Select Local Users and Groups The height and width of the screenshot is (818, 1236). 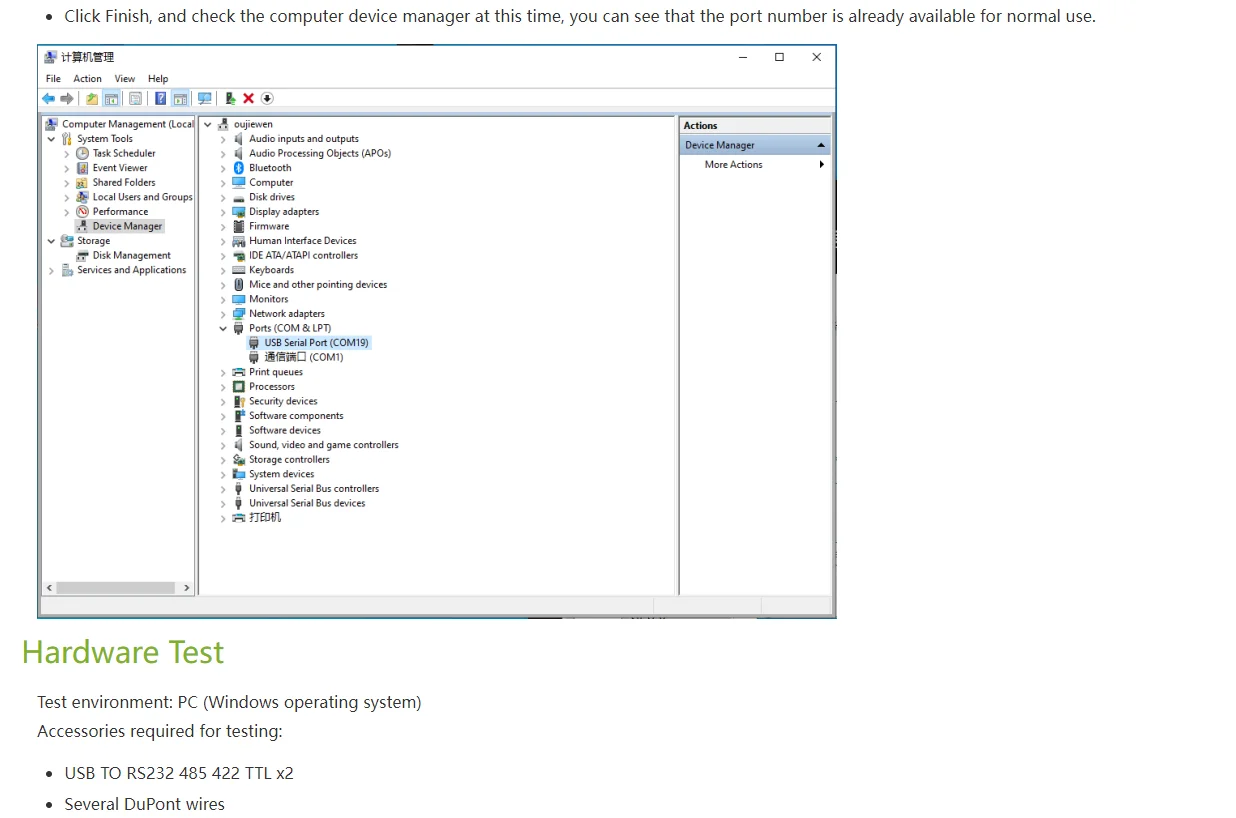(142, 197)
